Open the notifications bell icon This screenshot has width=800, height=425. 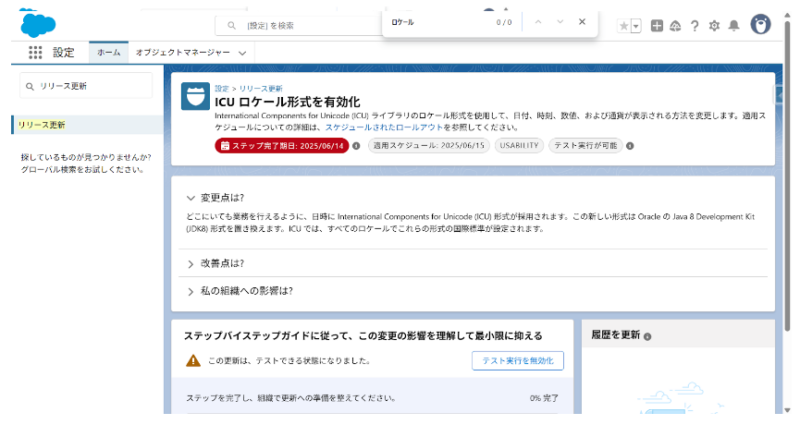pos(734,26)
